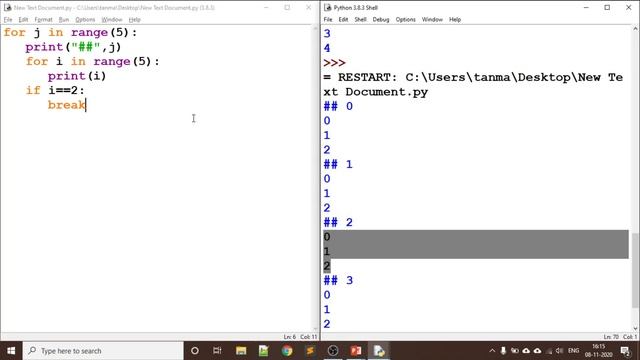Open Help menu in Python Shell
The width and height of the screenshot is (640, 360).
[x=455, y=20]
